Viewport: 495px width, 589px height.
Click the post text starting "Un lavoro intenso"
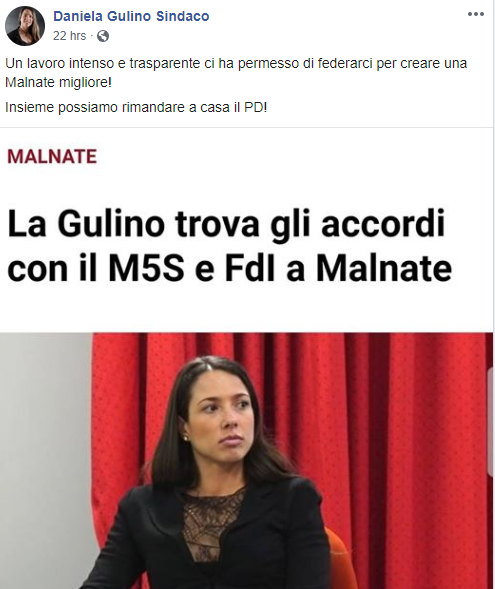click(x=236, y=72)
